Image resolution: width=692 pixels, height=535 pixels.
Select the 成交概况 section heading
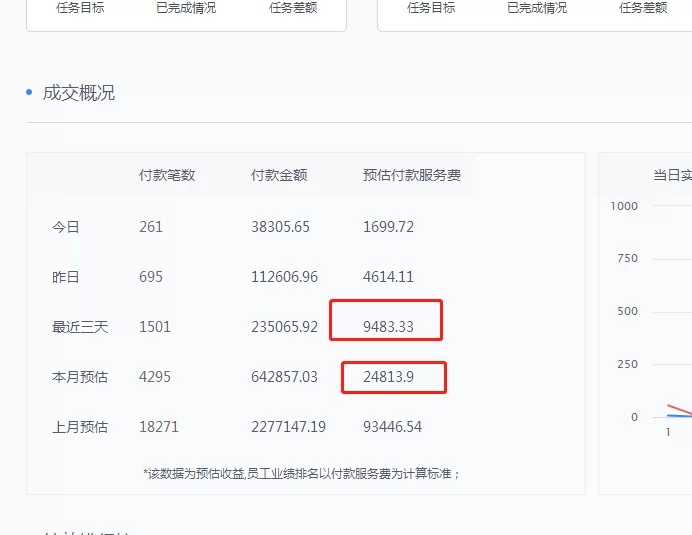tap(78, 93)
